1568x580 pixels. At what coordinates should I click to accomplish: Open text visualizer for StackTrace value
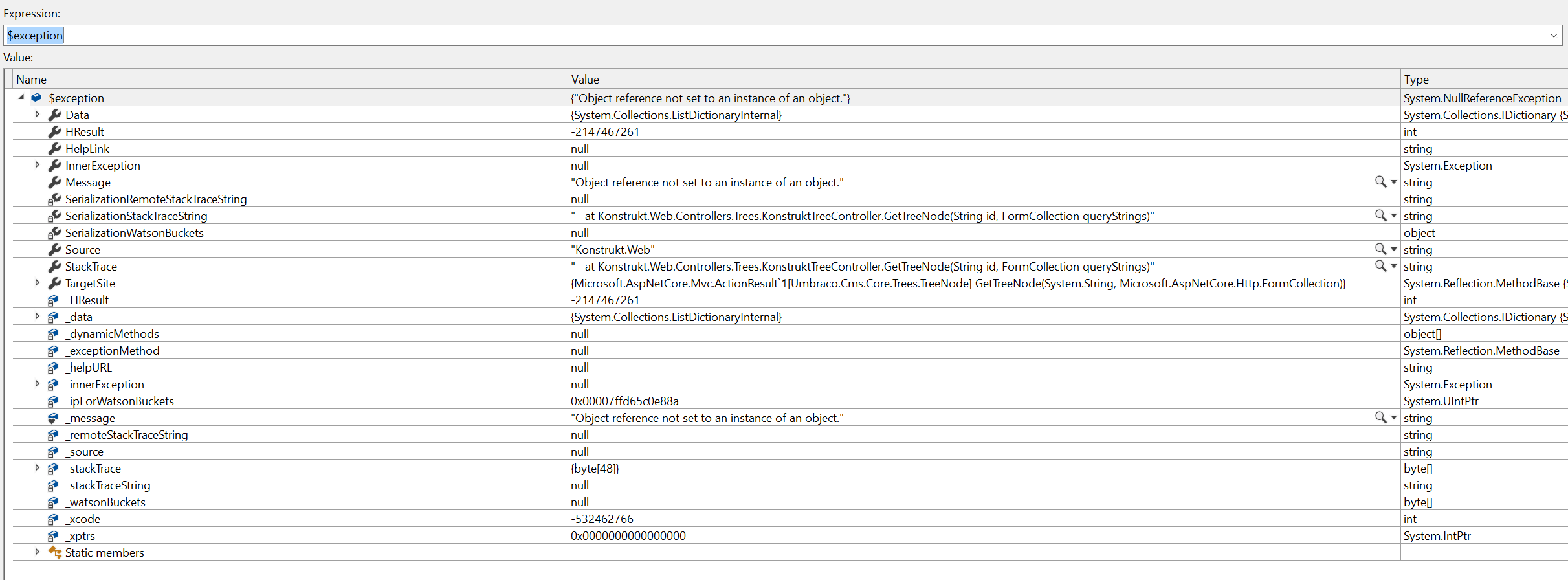pyautogui.click(x=1380, y=266)
